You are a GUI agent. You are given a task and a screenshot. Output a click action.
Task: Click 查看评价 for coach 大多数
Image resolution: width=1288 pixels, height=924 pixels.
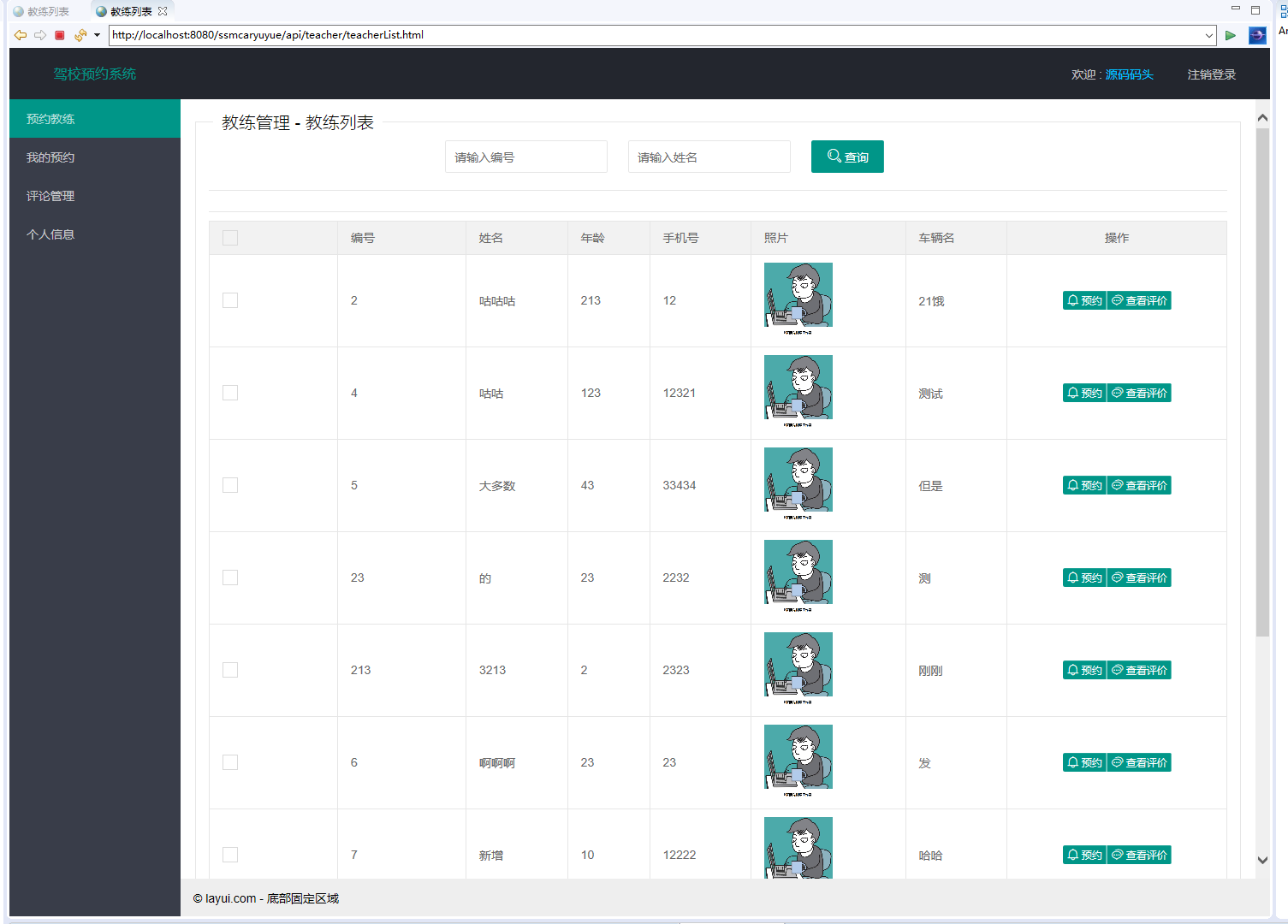click(1139, 485)
